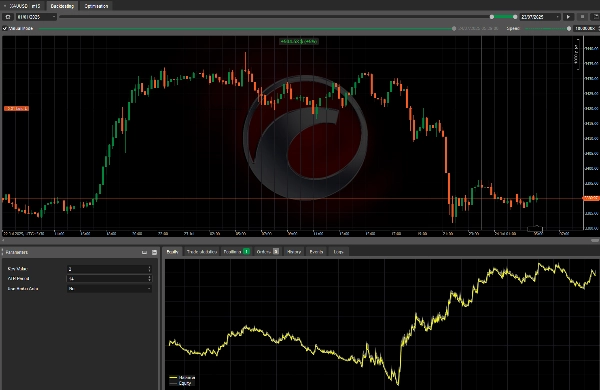Open the Log tab
This screenshot has height=390, width=600.
coord(338,251)
